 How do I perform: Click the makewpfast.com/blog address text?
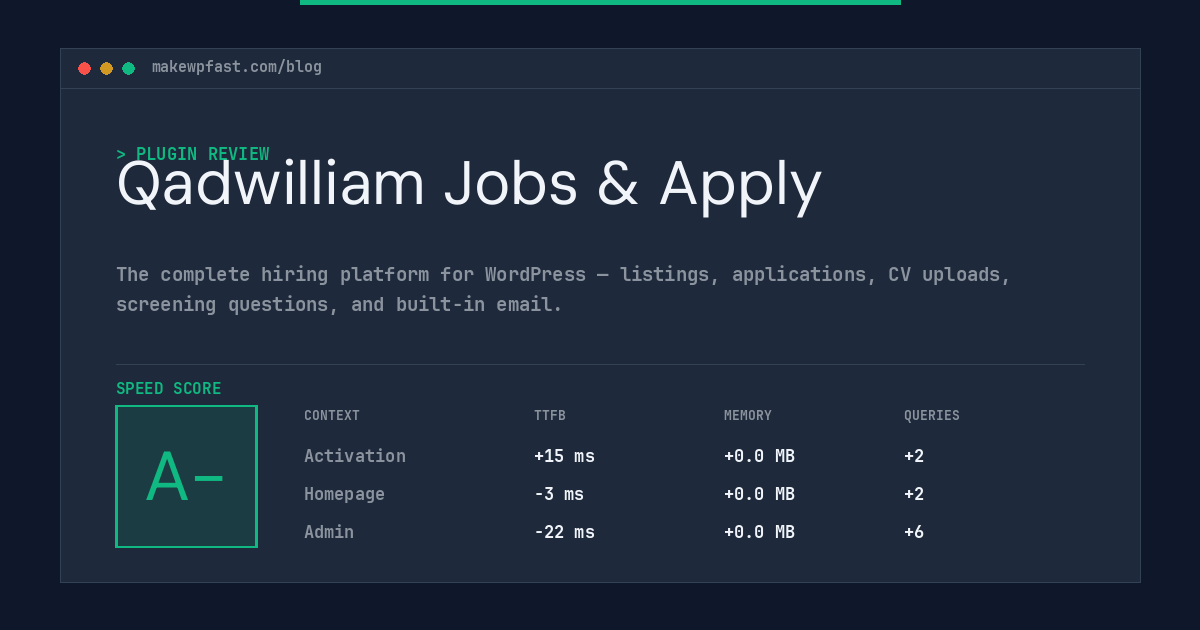(x=237, y=67)
